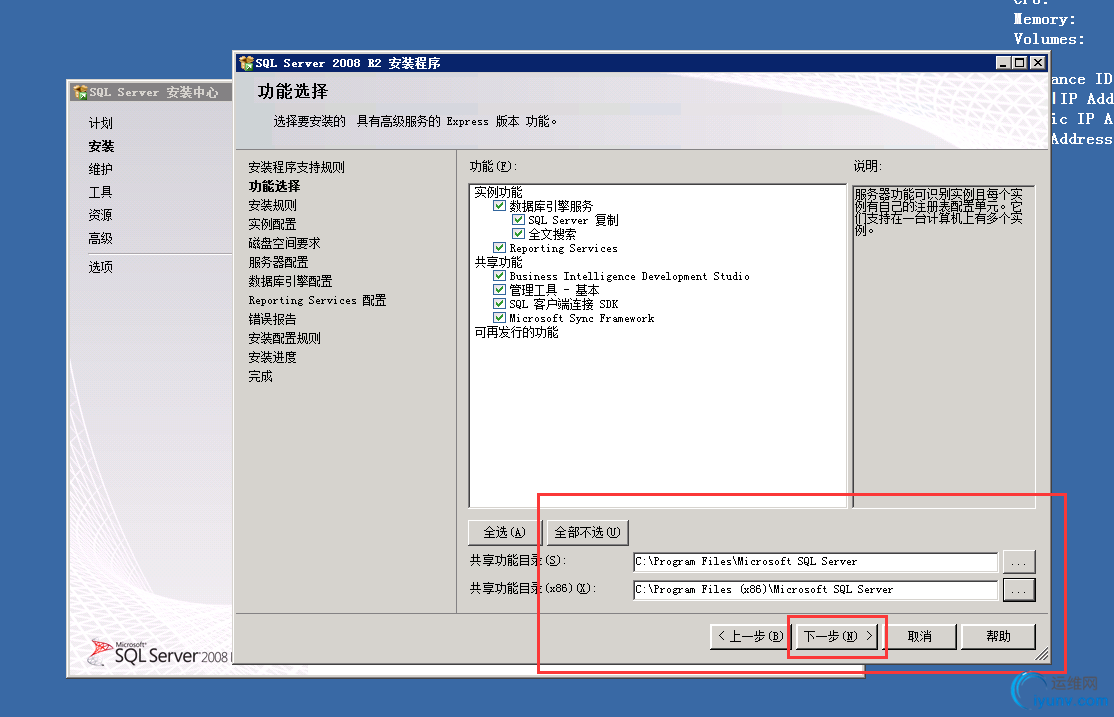Image resolution: width=1114 pixels, height=717 pixels.
Task: Toggle Business Intelligence Development Studio checkbox
Action: [499, 276]
